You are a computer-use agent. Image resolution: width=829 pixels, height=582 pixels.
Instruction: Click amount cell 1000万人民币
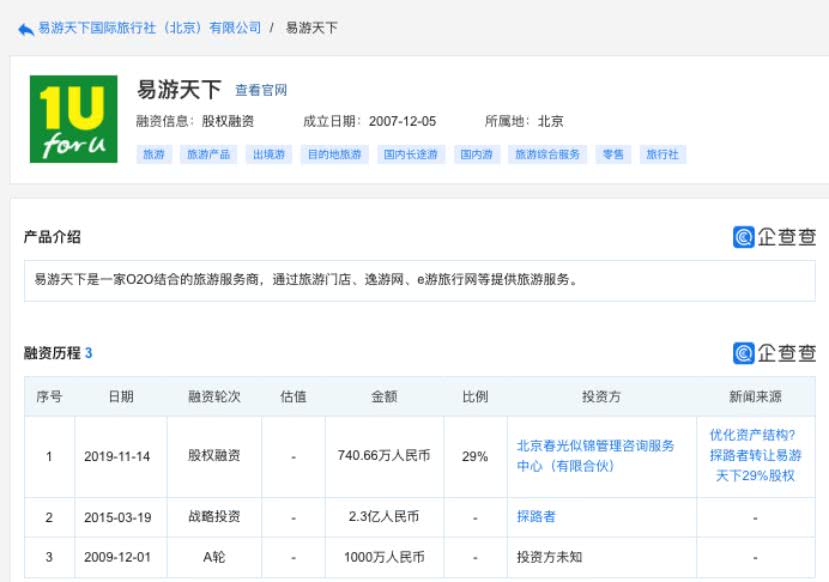click(x=384, y=557)
